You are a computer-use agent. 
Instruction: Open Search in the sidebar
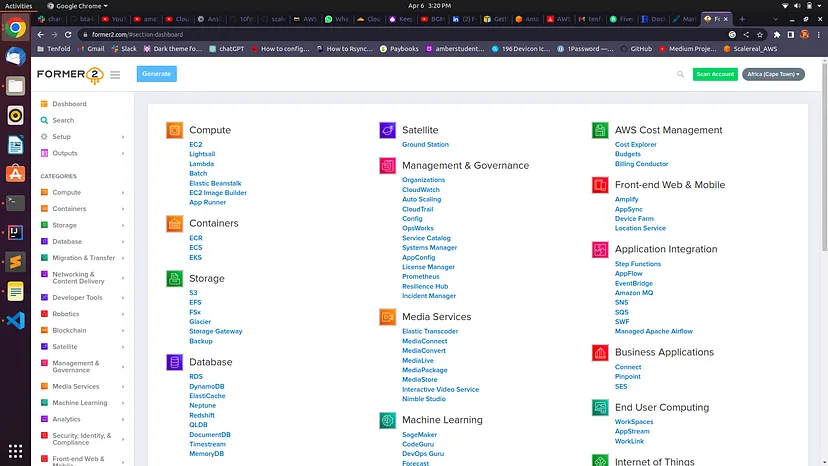pyautogui.click(x=63, y=120)
